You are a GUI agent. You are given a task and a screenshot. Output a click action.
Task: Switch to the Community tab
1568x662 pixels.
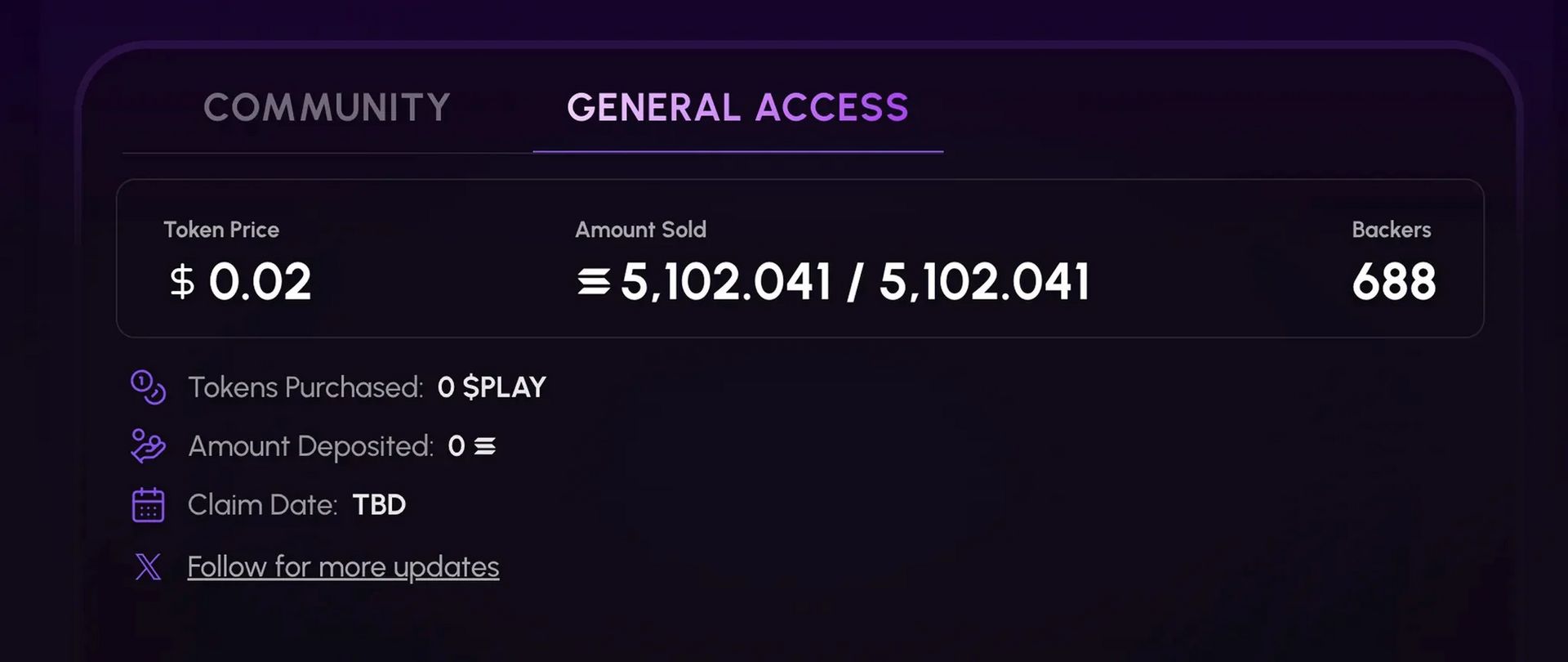pyautogui.click(x=327, y=108)
